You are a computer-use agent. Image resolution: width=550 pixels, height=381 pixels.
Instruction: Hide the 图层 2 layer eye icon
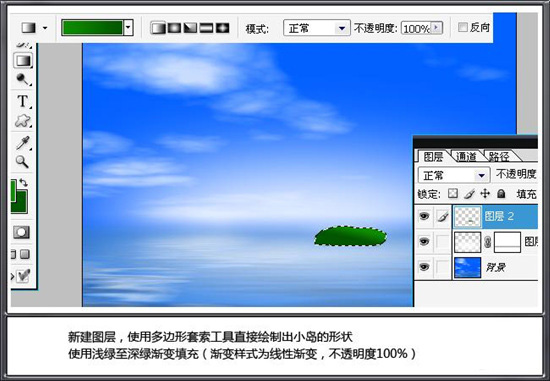click(x=424, y=216)
